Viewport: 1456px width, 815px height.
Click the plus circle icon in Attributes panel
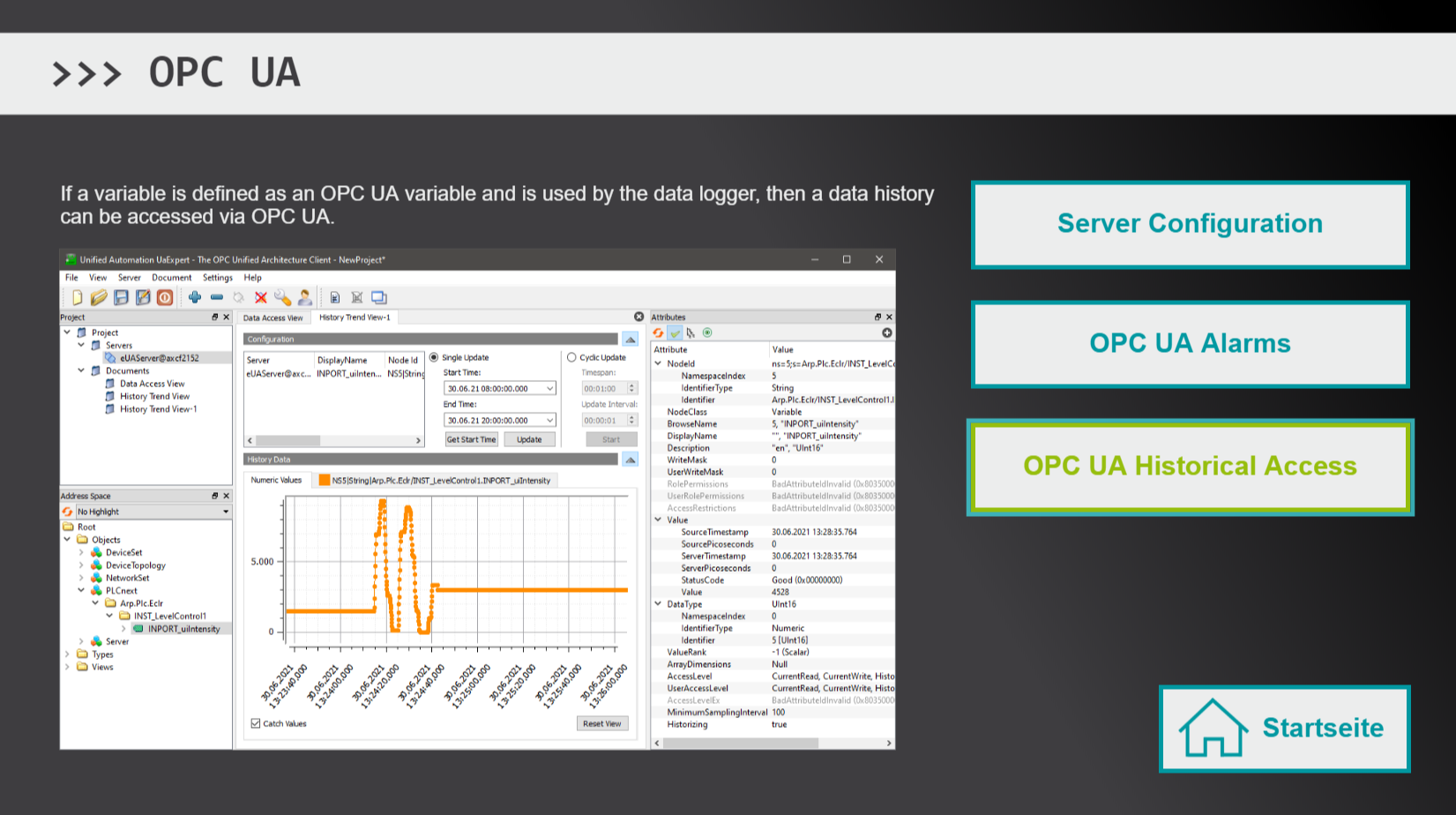tap(887, 333)
